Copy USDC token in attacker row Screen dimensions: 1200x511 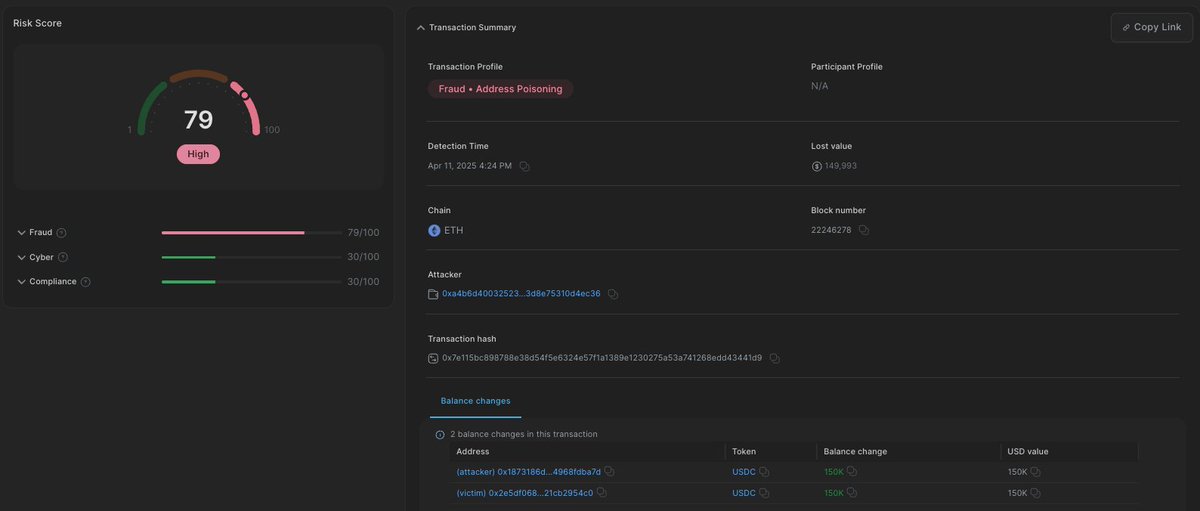pyautogui.click(x=764, y=472)
